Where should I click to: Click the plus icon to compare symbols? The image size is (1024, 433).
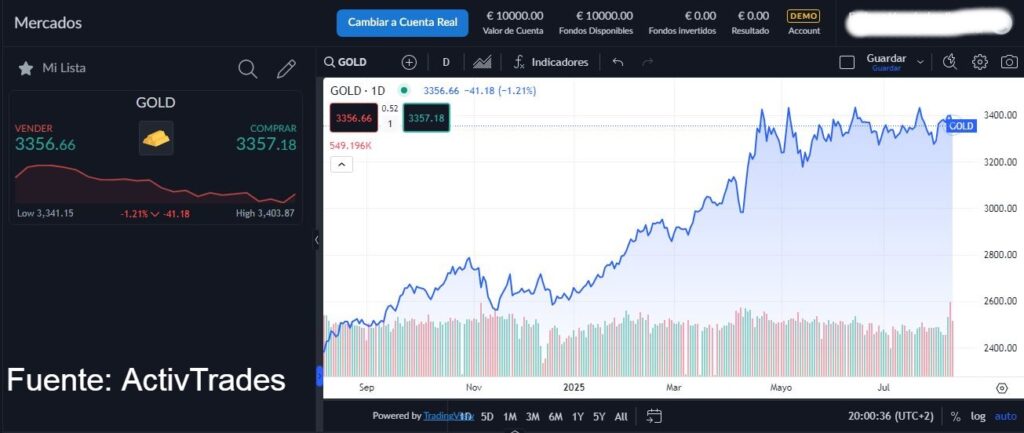[x=409, y=62]
